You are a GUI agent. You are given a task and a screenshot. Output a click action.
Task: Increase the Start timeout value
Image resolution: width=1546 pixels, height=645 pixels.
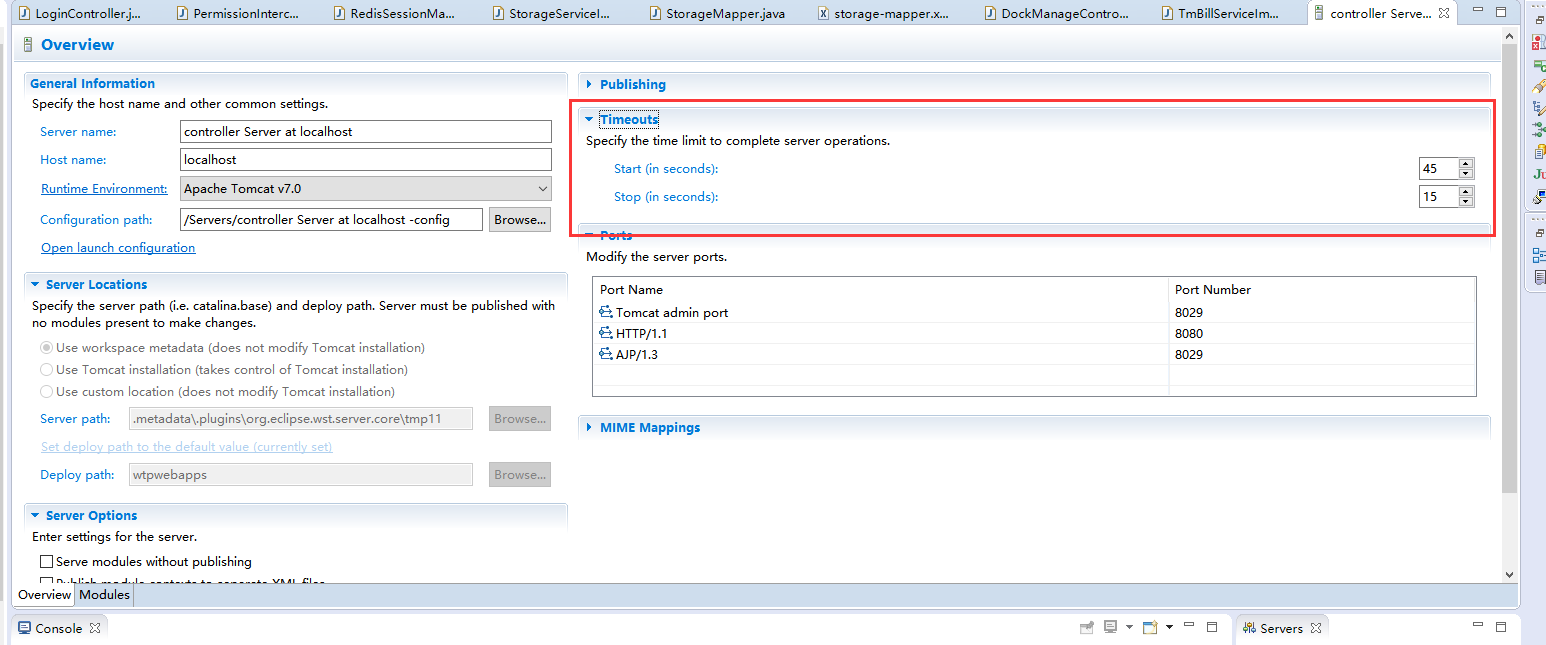[x=1465, y=164]
